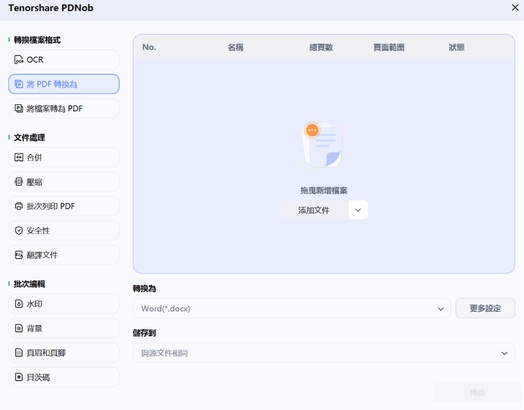Viewport: 524px width, 410px height.
Task: Open the Word(*.docx) format dropdown
Action: click(x=292, y=308)
